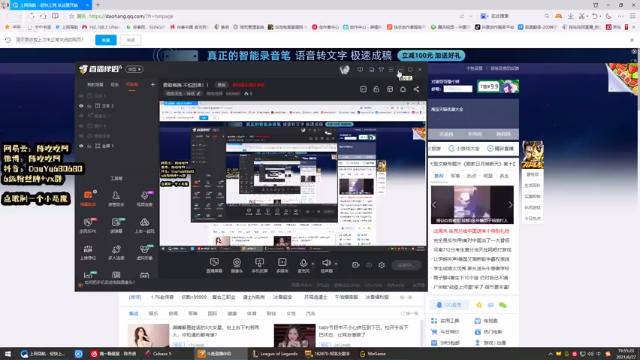The image size is (640, 360).
Task: Go back in news carousel with the left chevron
Action: tap(434, 204)
